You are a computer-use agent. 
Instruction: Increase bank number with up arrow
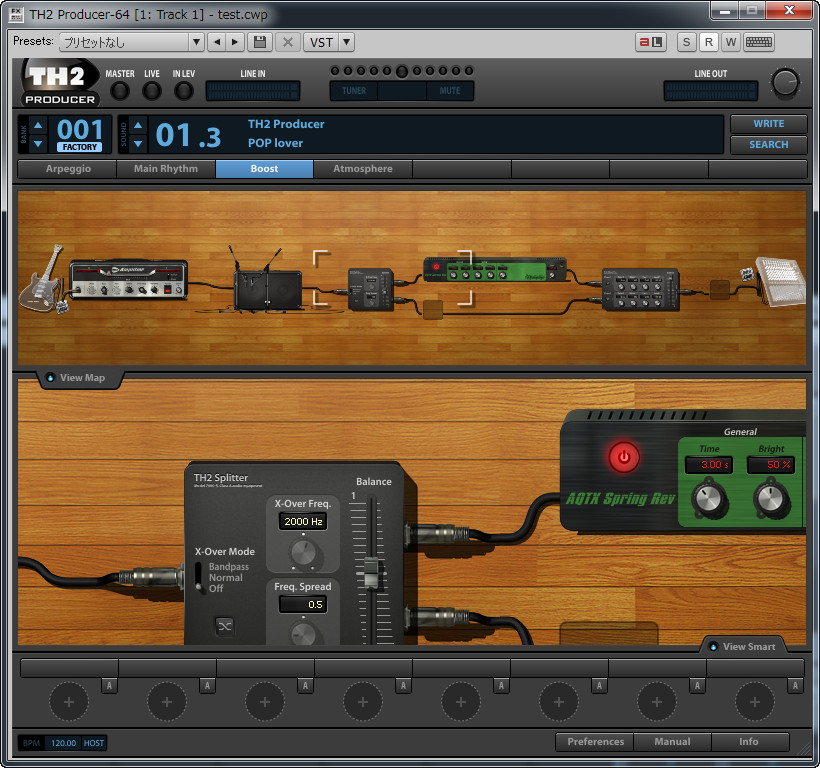(38, 125)
